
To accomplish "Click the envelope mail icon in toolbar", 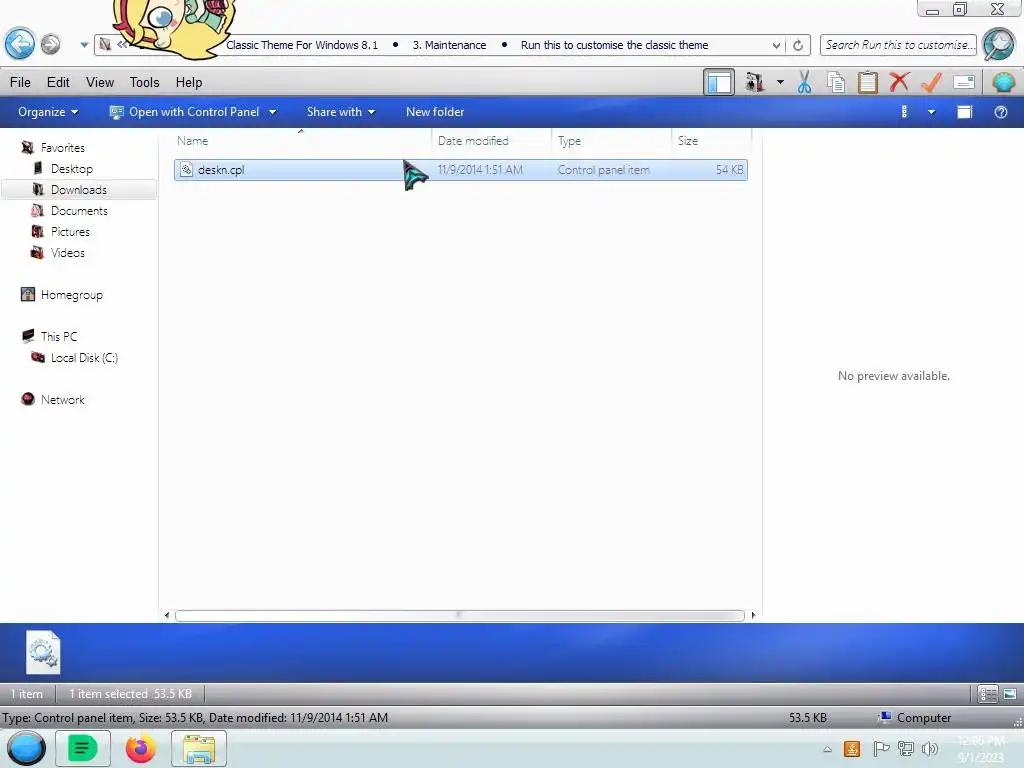I will click(x=964, y=82).
